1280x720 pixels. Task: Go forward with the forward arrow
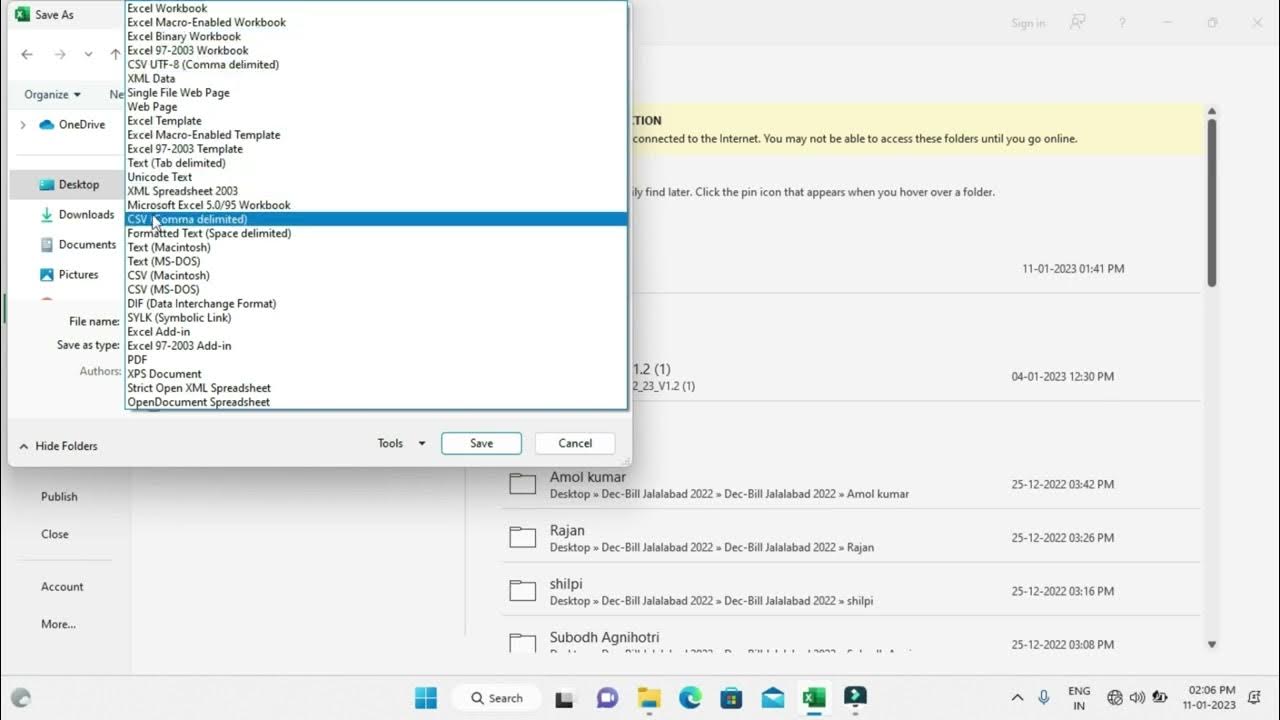tap(60, 54)
